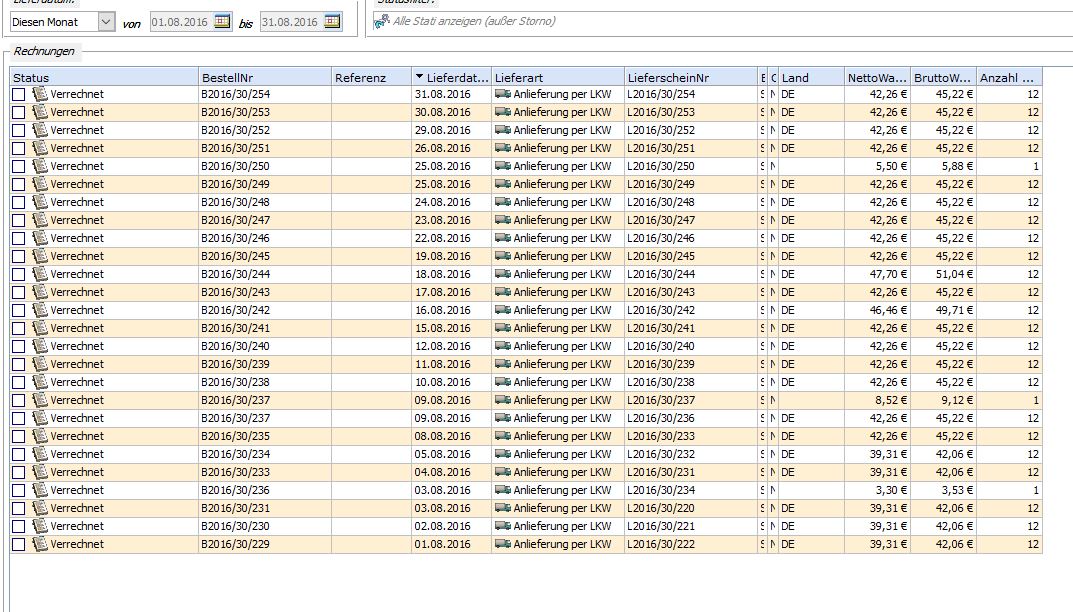Image resolution: width=1073 pixels, height=612 pixels.
Task: Click the status filter icon beside 'Alle Stati anzeigen'
Action: pos(381,21)
